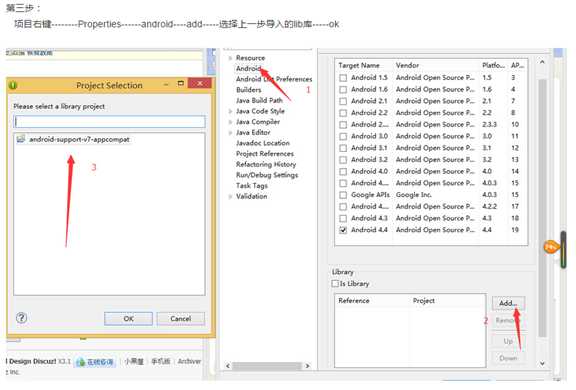Open Run/Debug Settings page

tap(267, 175)
